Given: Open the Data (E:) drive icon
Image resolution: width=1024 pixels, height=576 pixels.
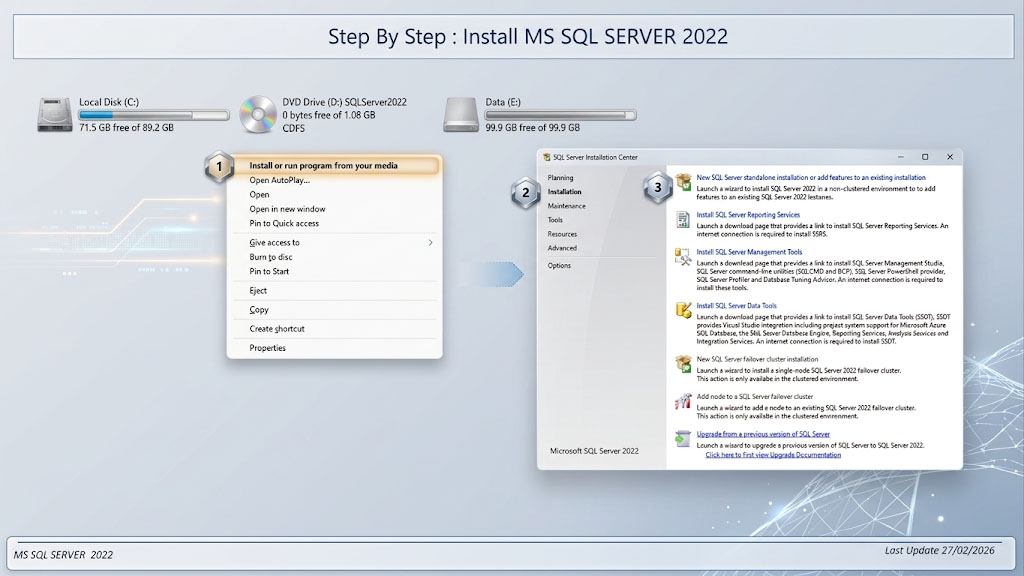Looking at the screenshot, I should (x=461, y=115).
